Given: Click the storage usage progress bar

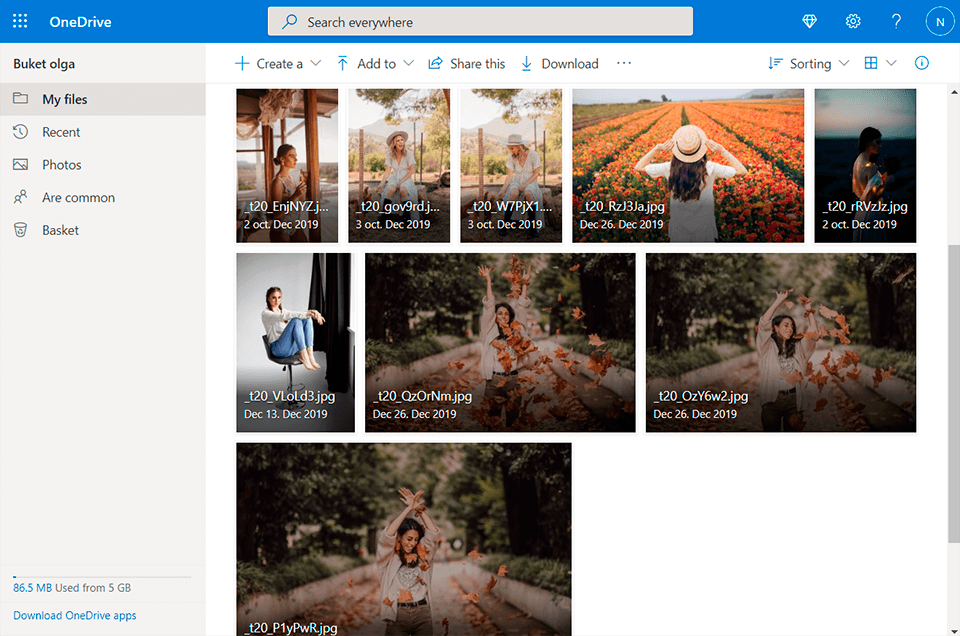Looking at the screenshot, I should [x=102, y=577].
